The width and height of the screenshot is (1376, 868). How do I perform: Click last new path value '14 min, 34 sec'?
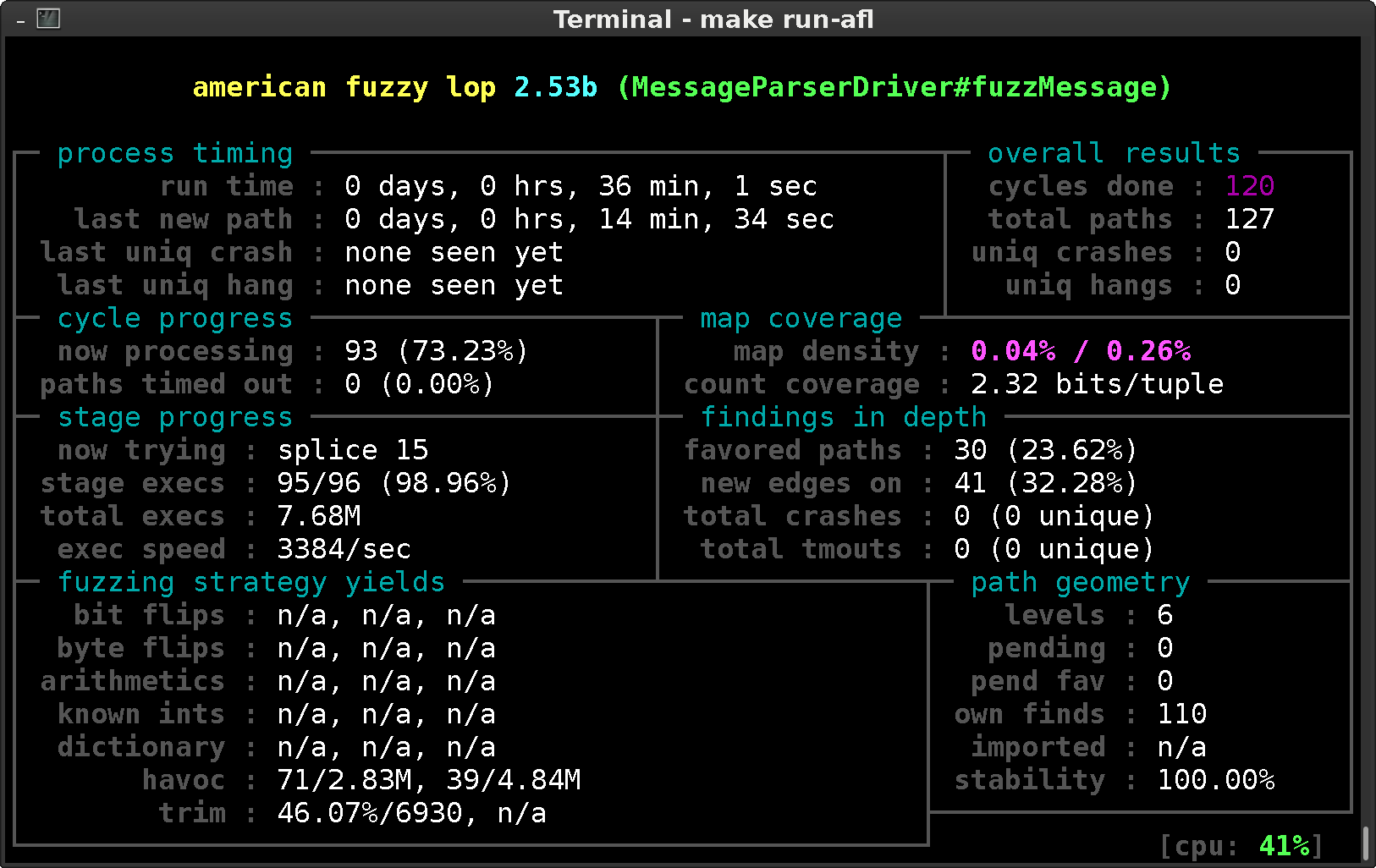(717, 219)
